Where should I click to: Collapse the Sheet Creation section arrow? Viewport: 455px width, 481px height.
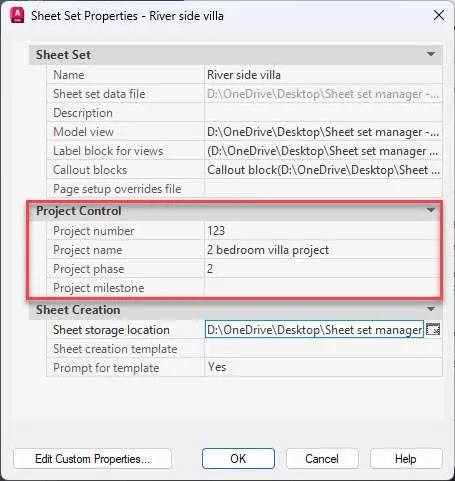(431, 309)
